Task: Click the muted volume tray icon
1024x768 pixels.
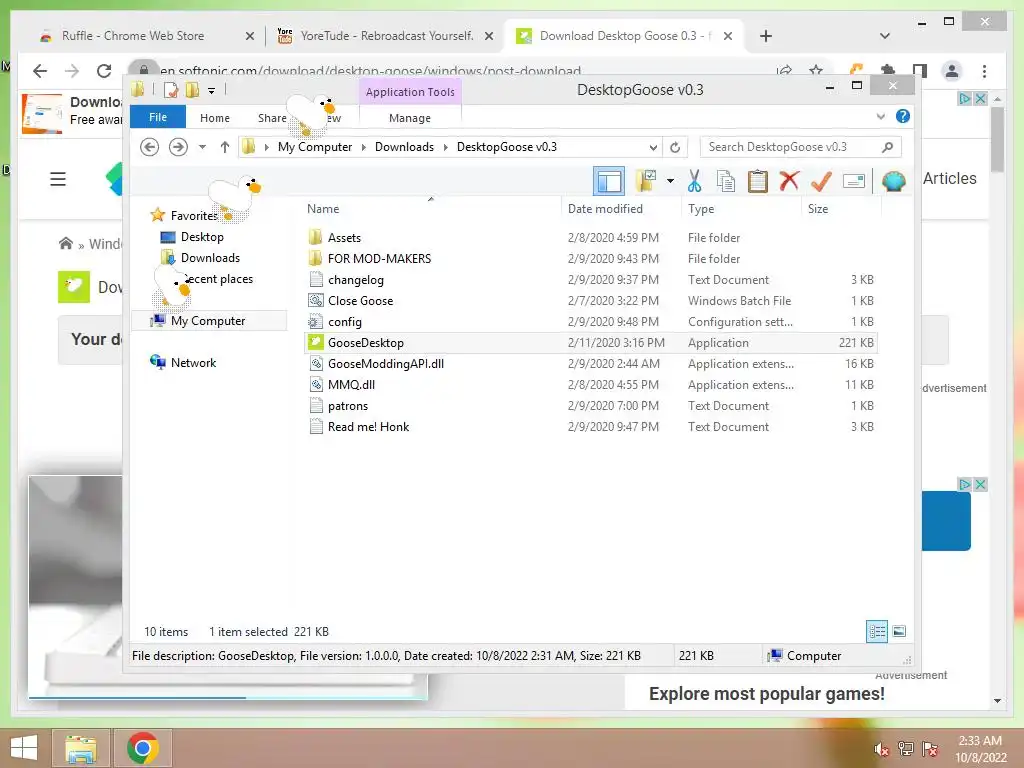Action: (x=881, y=749)
